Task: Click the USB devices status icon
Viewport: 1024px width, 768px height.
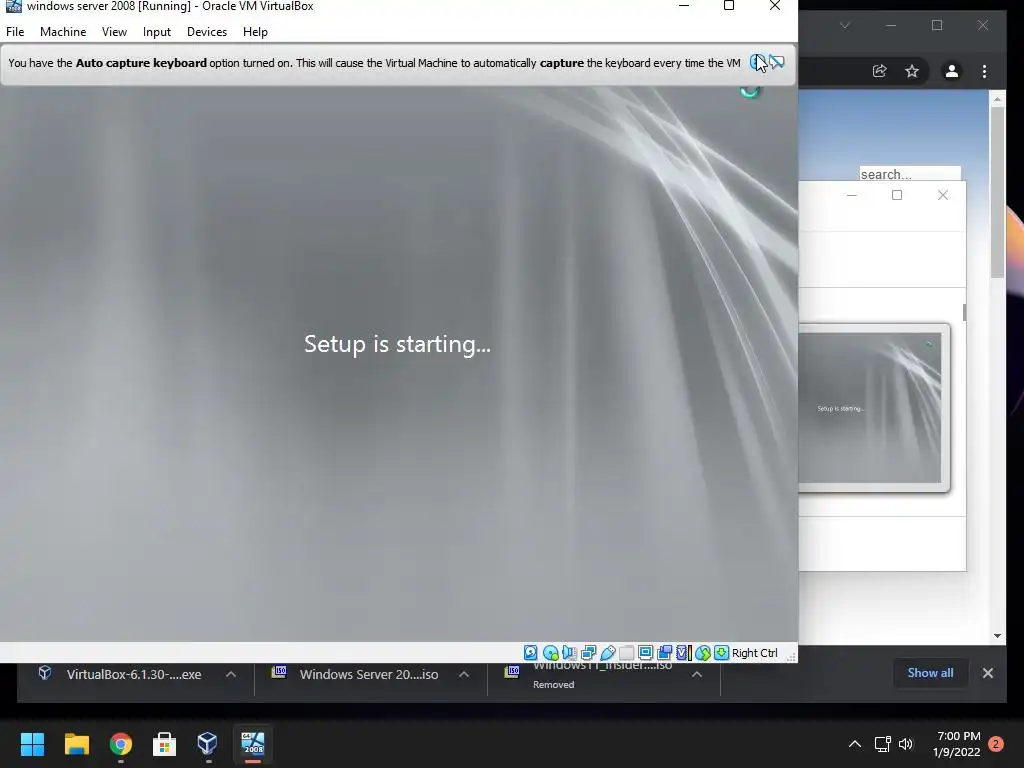Action: coord(607,652)
